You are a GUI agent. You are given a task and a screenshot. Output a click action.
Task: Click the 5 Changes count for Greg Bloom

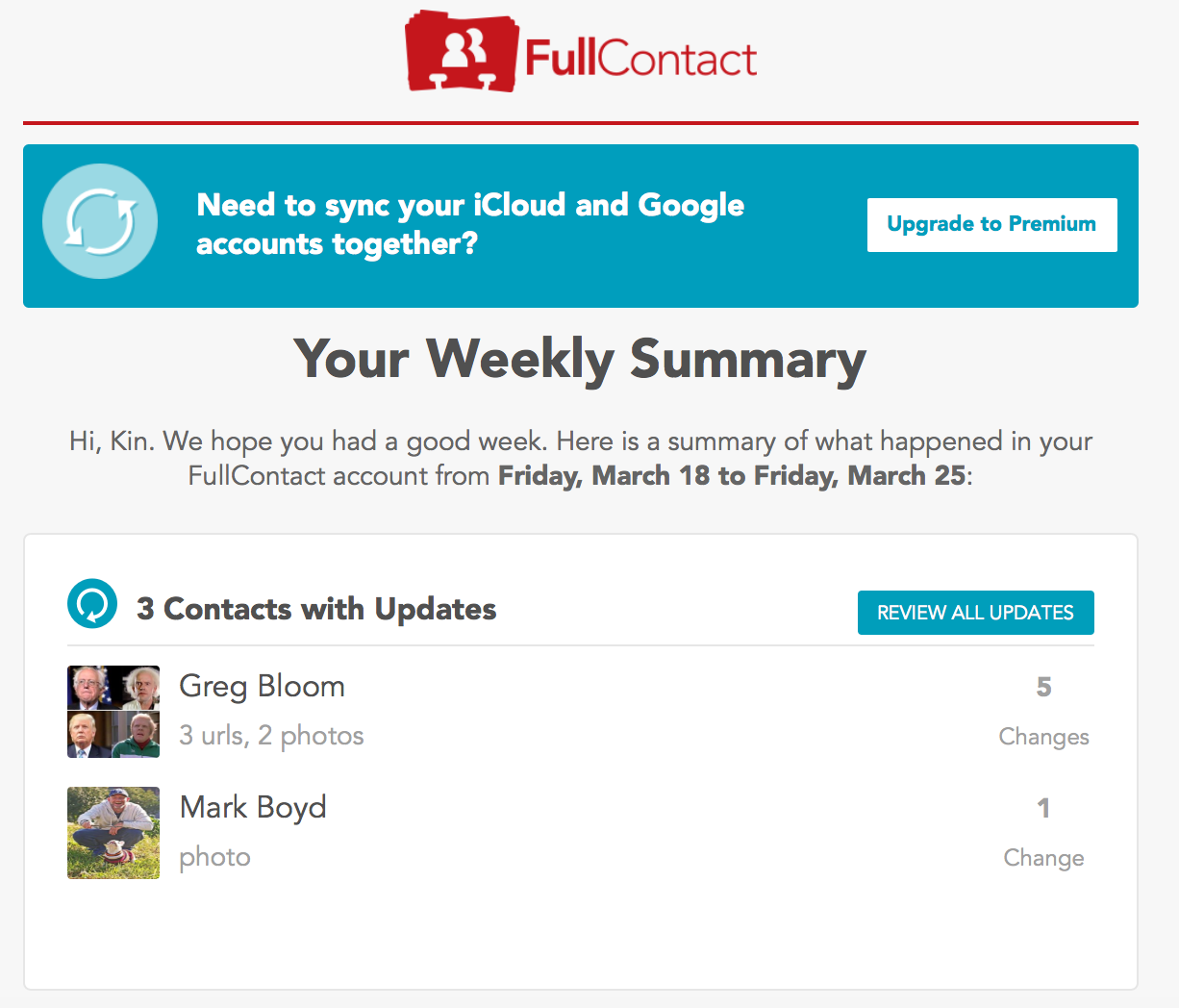(1043, 711)
